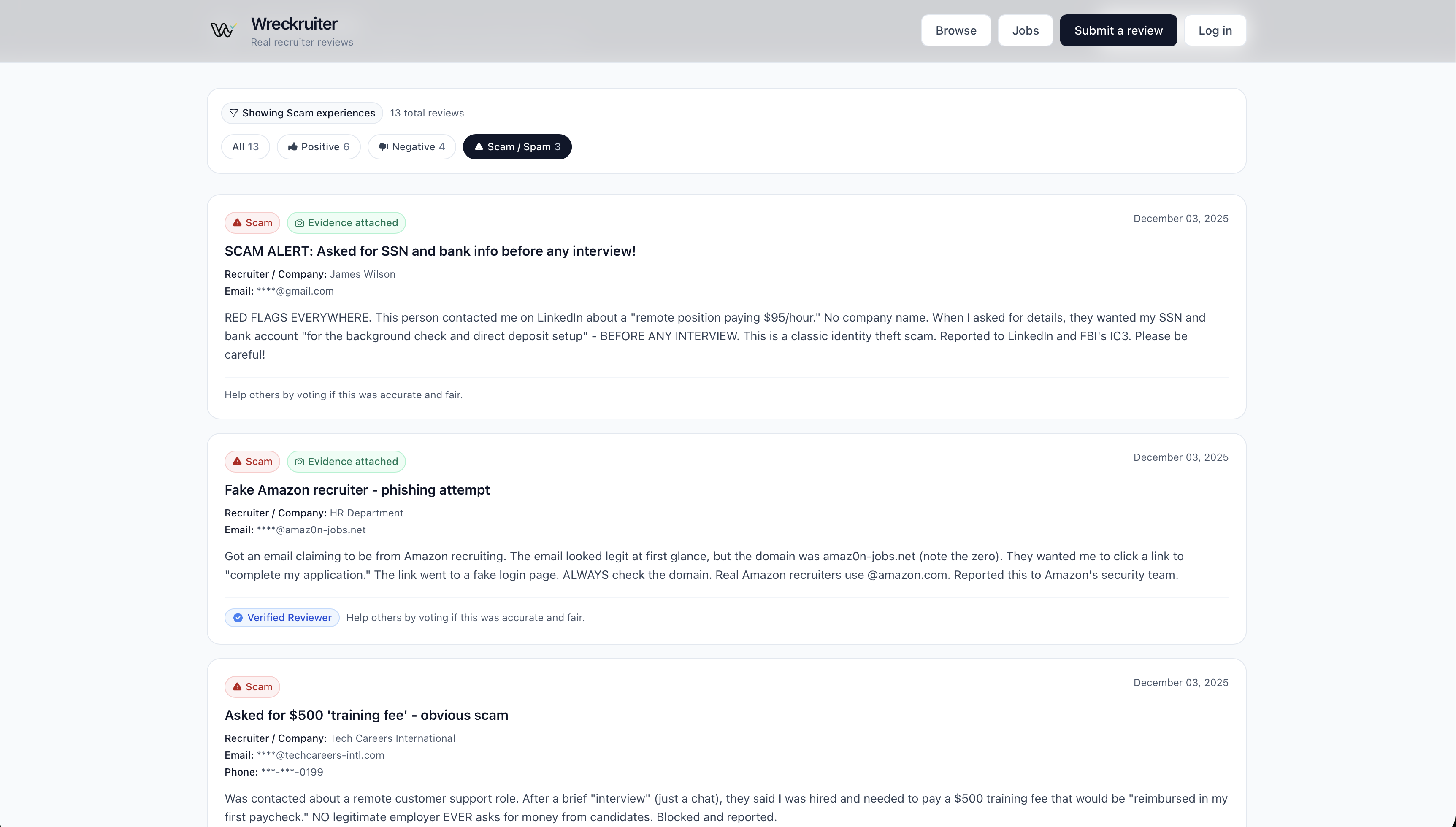Open Fake Amazon recruiter phishing review
The image size is (1456, 827).
click(357, 489)
